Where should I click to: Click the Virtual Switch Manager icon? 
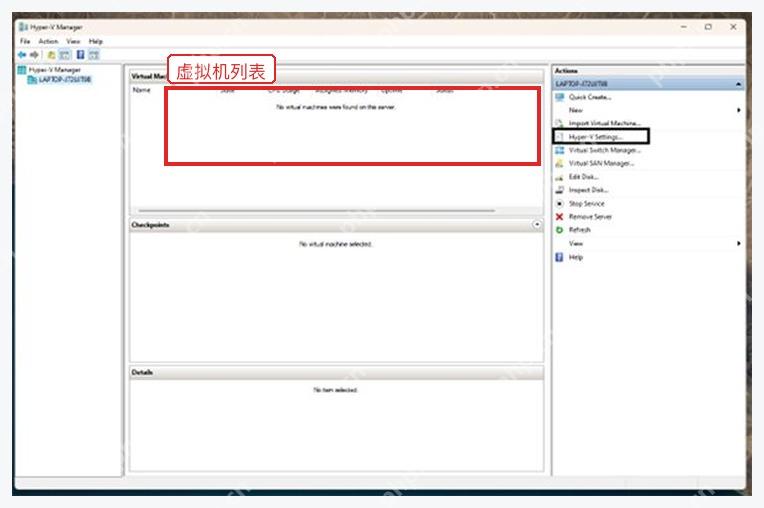(x=559, y=151)
